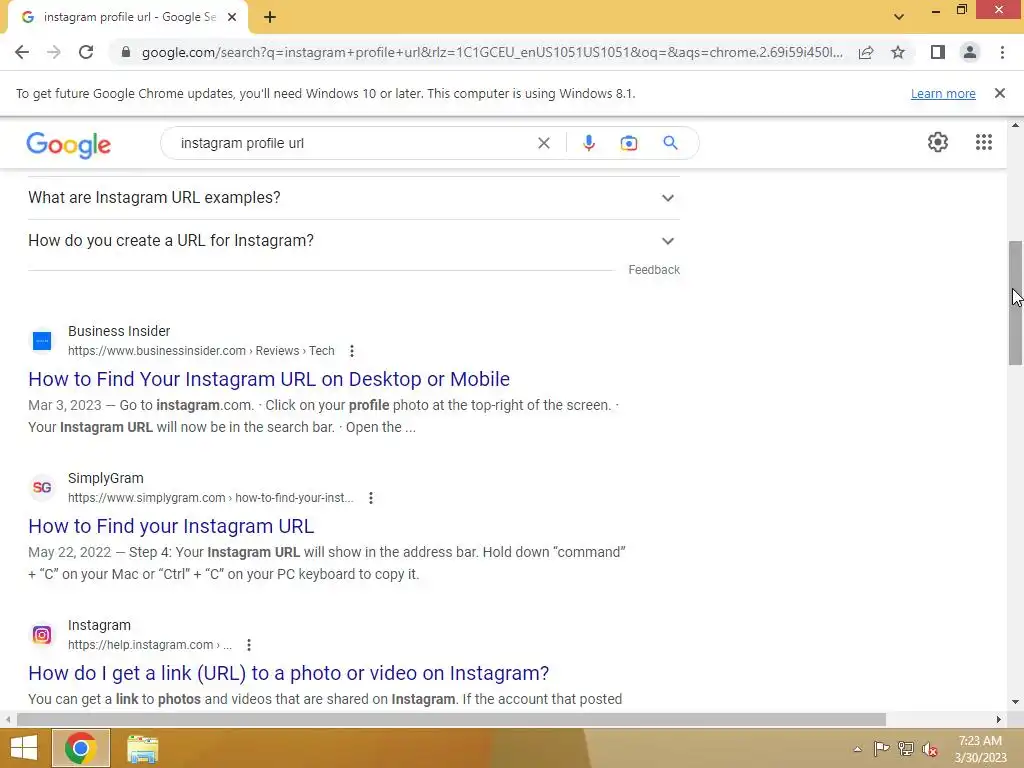Expand "How do you create a URL for Instagram?"

[353, 241]
